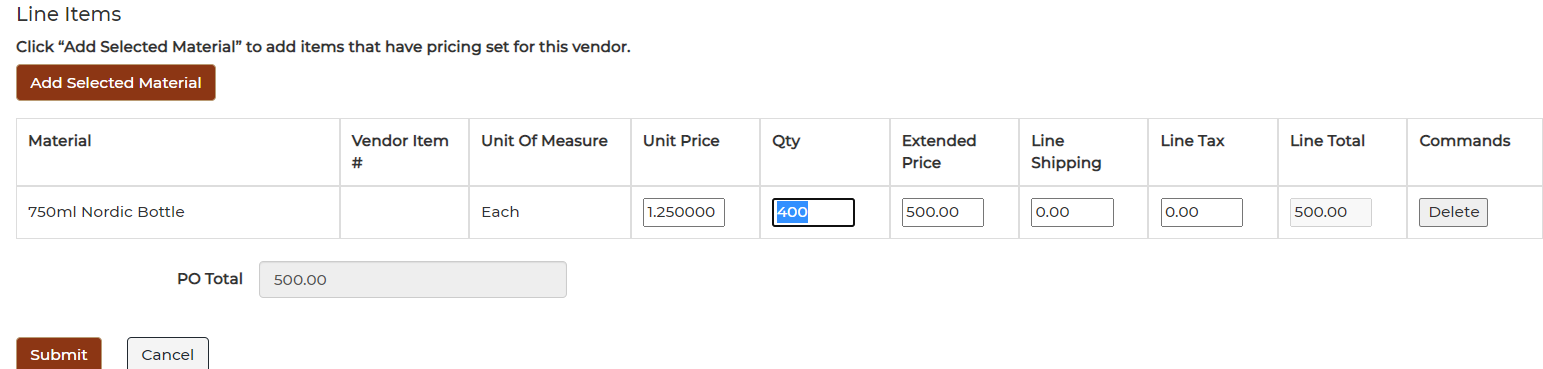Click the empty Vendor Item # cell
The height and width of the screenshot is (369, 1543).
[x=405, y=212]
